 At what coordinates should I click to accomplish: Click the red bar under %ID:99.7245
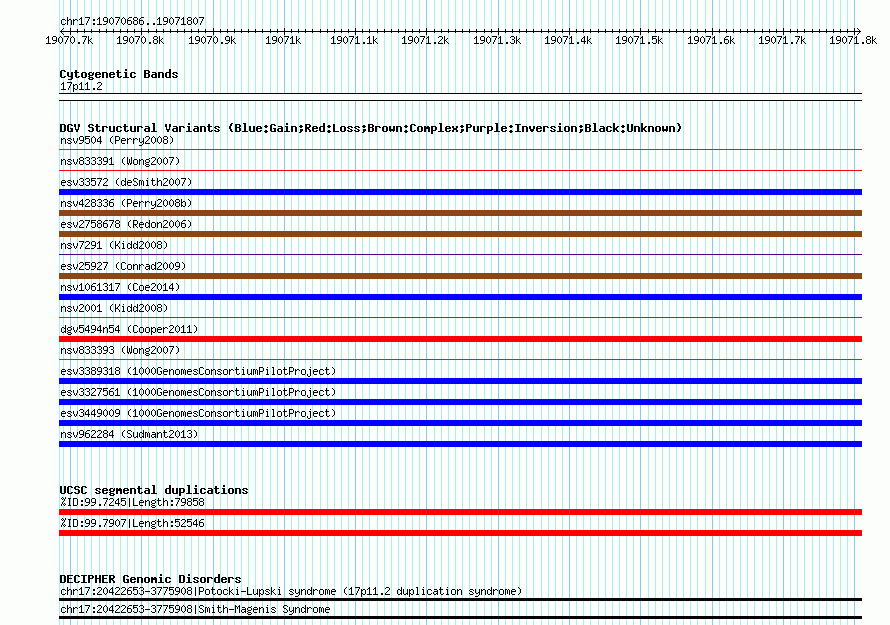(x=460, y=512)
